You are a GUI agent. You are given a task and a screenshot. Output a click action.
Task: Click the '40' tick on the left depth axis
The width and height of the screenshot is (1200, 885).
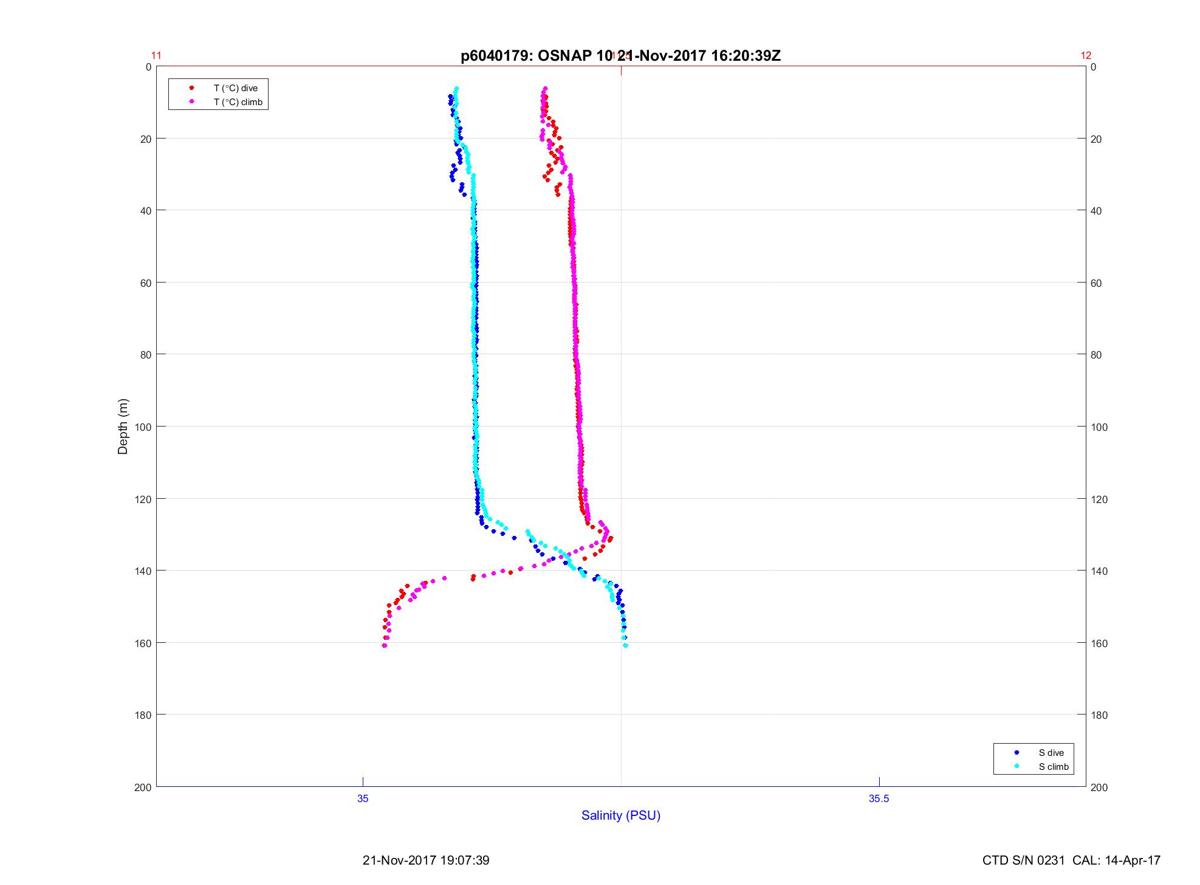(x=145, y=211)
